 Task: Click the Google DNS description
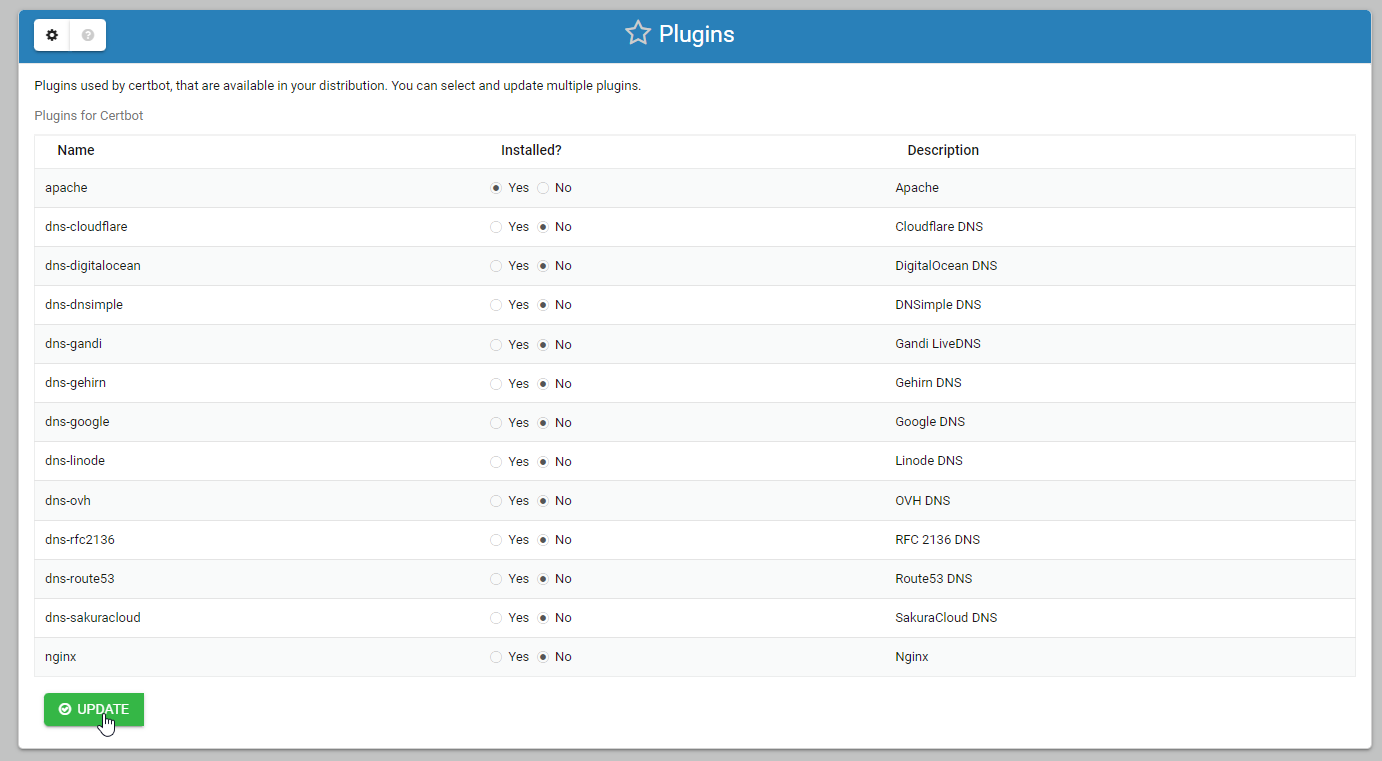pyautogui.click(x=930, y=422)
